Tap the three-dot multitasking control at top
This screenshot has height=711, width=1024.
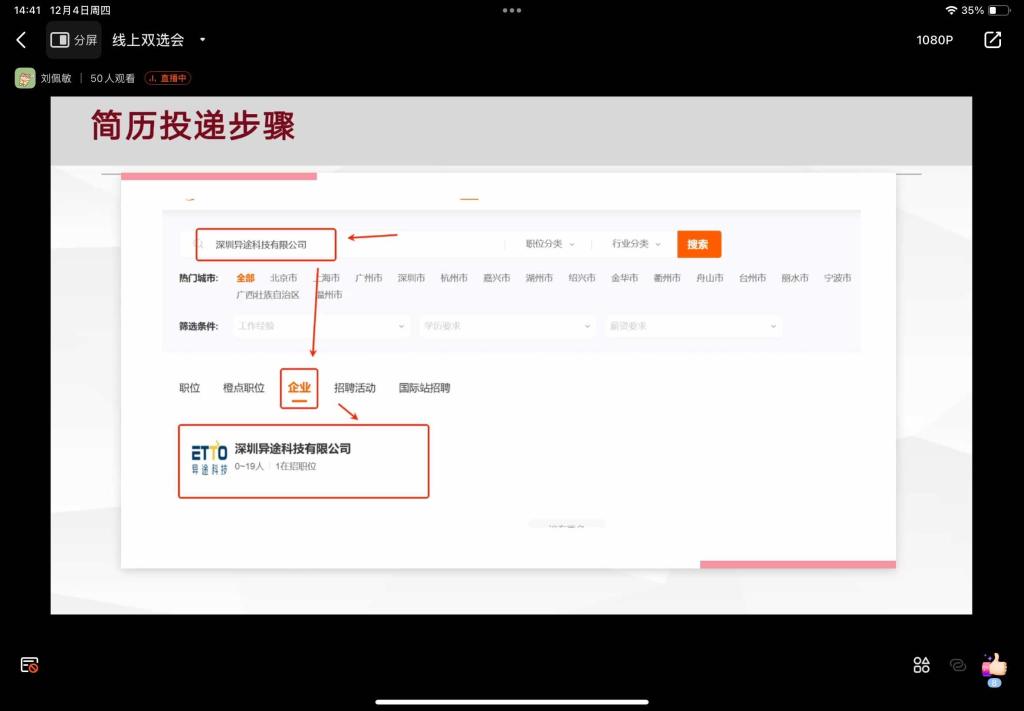pyautogui.click(x=512, y=10)
